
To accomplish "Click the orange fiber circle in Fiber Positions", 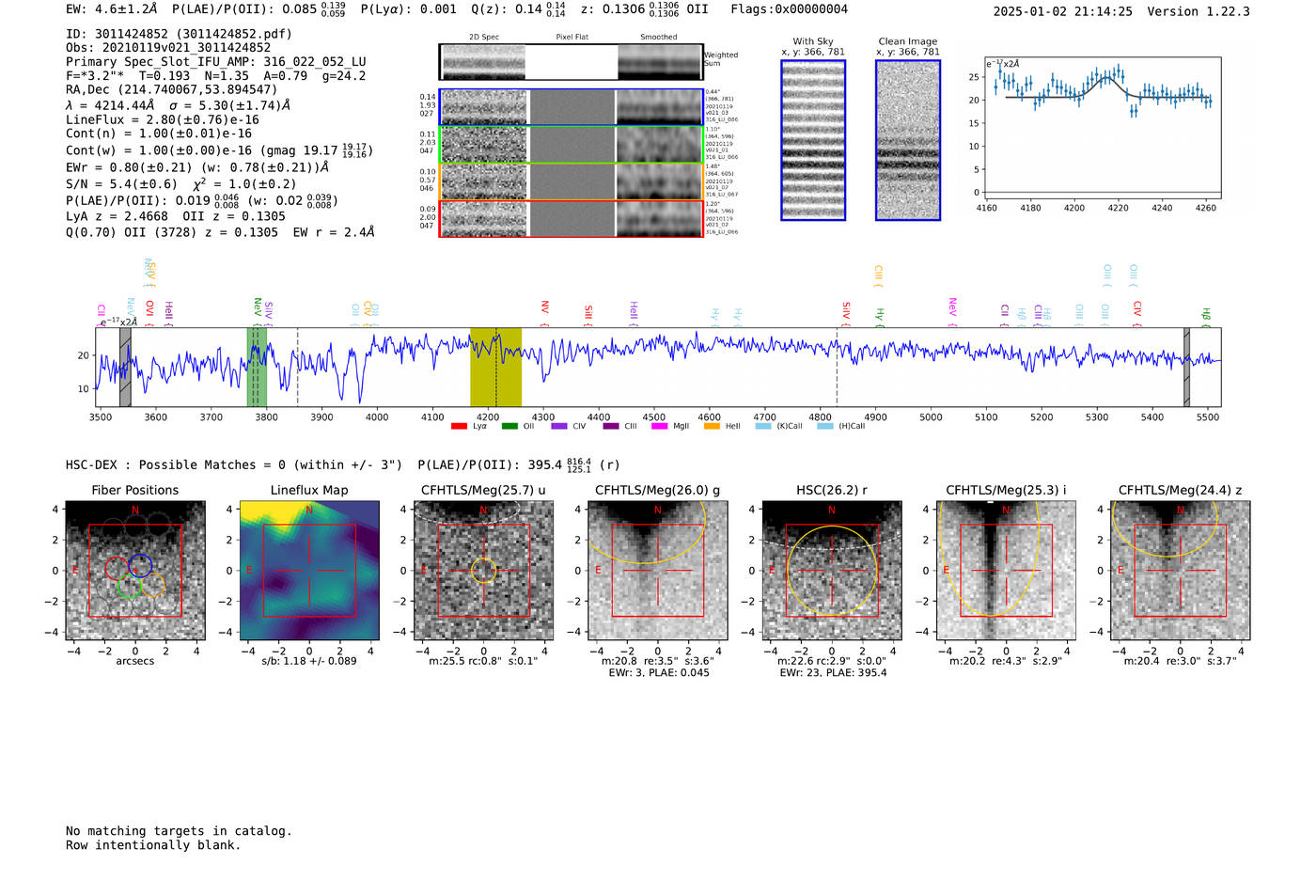I will pyautogui.click(x=152, y=585).
